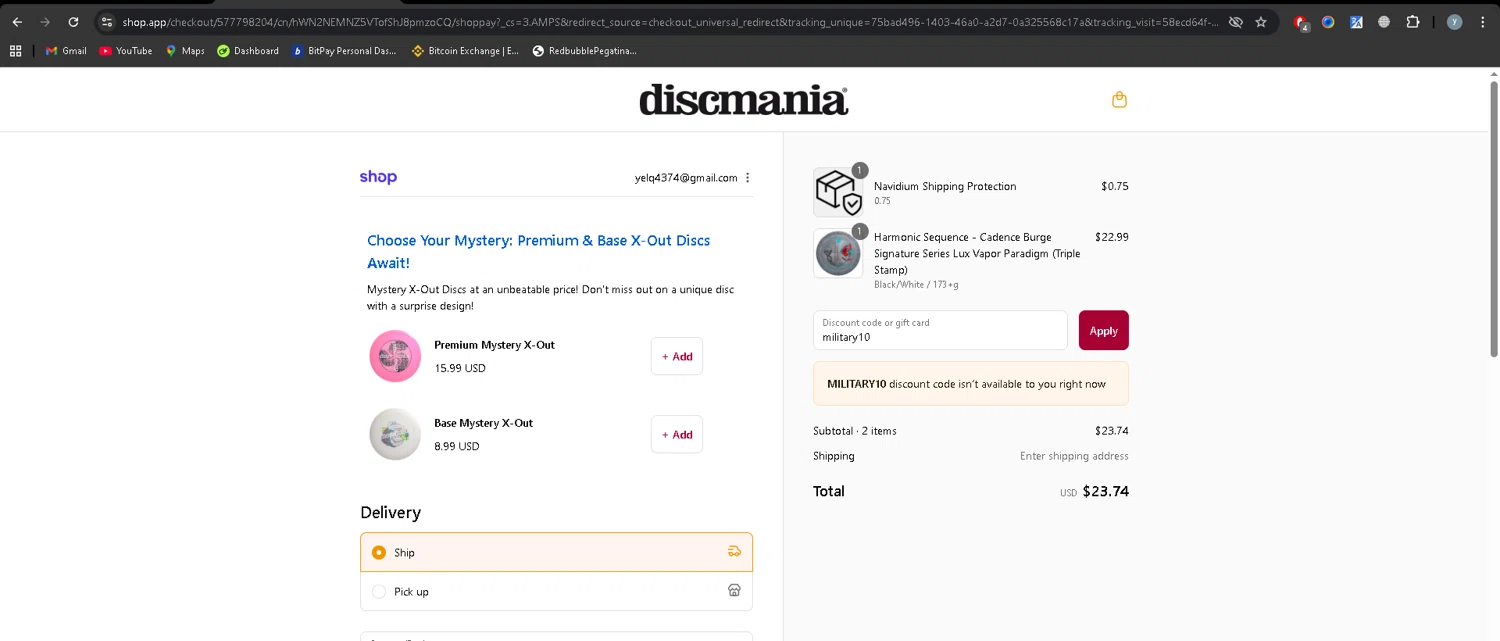Click the $22.99 item price
Viewport: 1500px width, 641px height.
(1112, 237)
